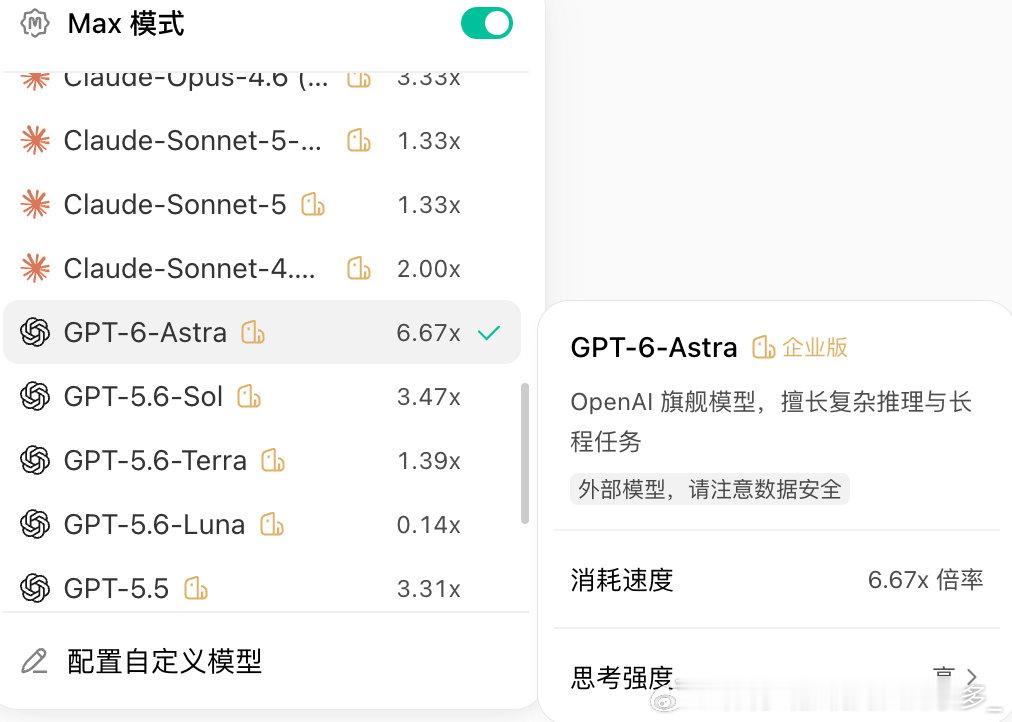Click the OpenAI logo next to GPT-5.6-Sol
This screenshot has height=722, width=1012.
pos(35,396)
